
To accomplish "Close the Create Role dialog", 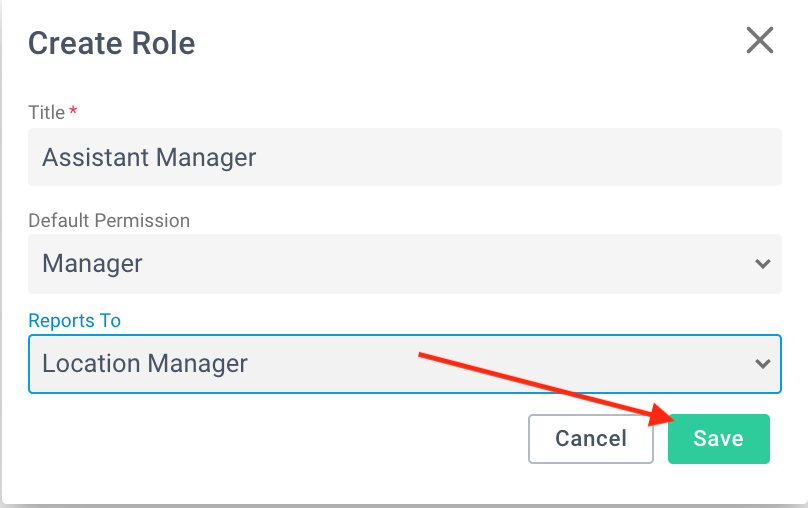I will tap(760, 40).
